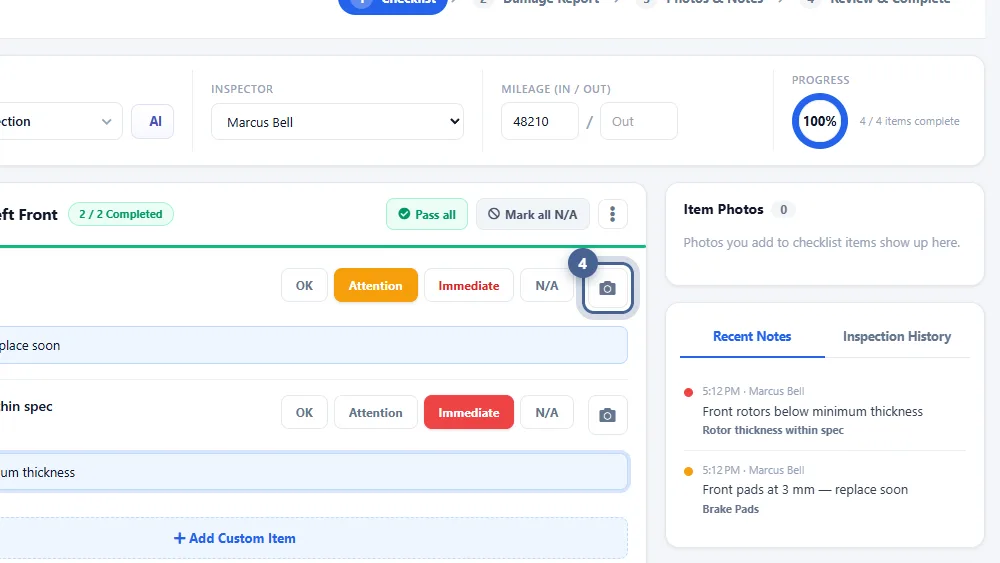Open camera for the Attention-marked brake pads item
1000x563 pixels.
pyautogui.click(x=607, y=288)
